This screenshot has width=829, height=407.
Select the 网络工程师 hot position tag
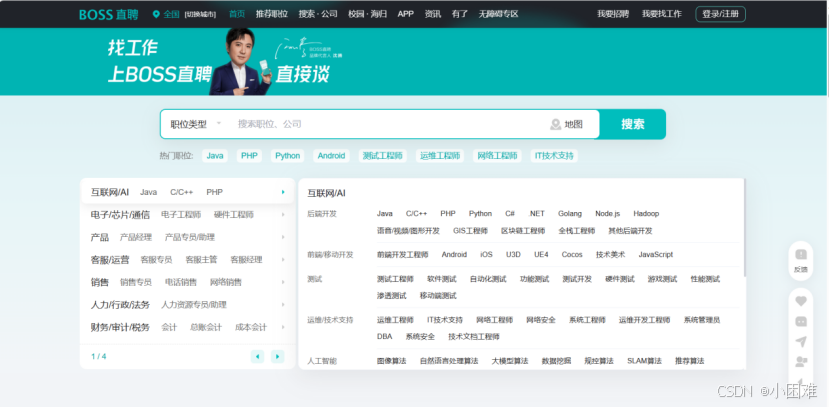tap(497, 156)
